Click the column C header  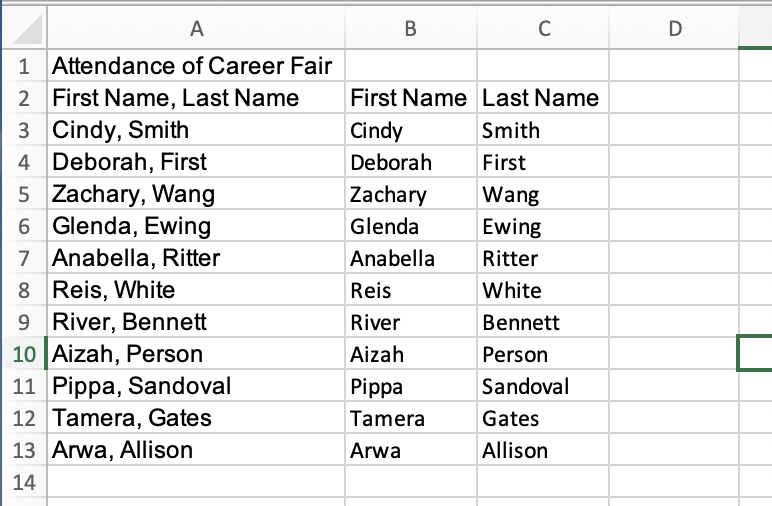pos(543,30)
